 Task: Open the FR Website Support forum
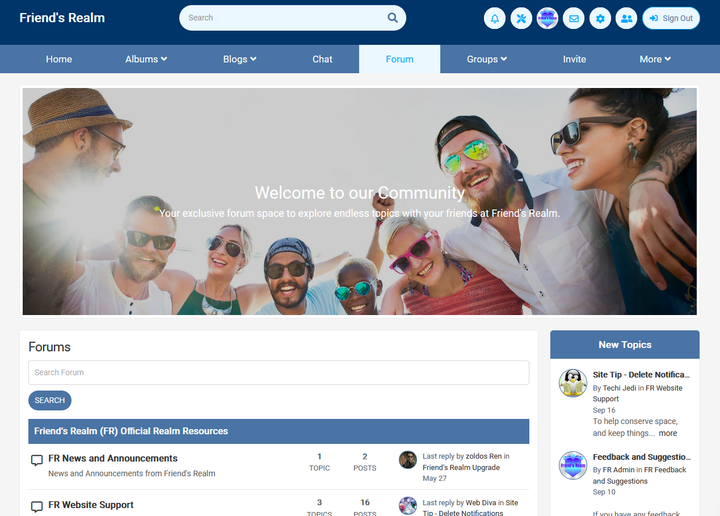click(x=91, y=505)
